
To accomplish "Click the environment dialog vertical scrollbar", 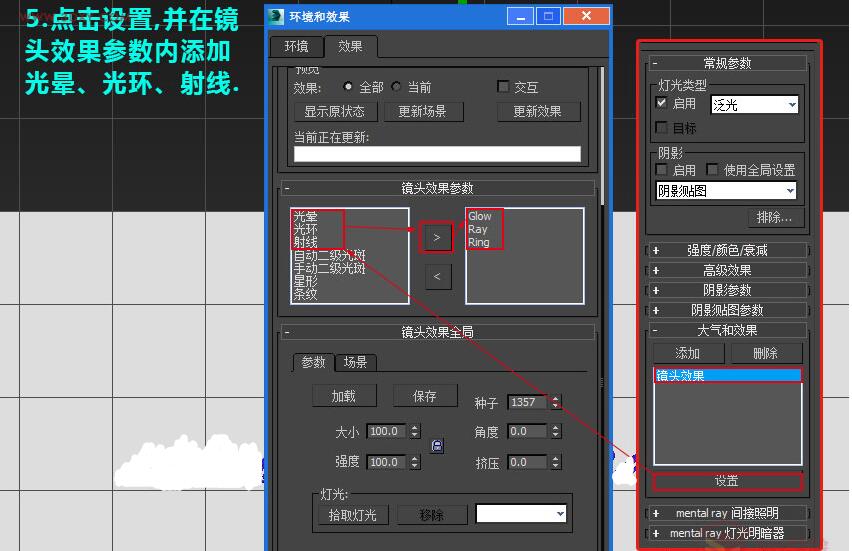I will point(603,136).
